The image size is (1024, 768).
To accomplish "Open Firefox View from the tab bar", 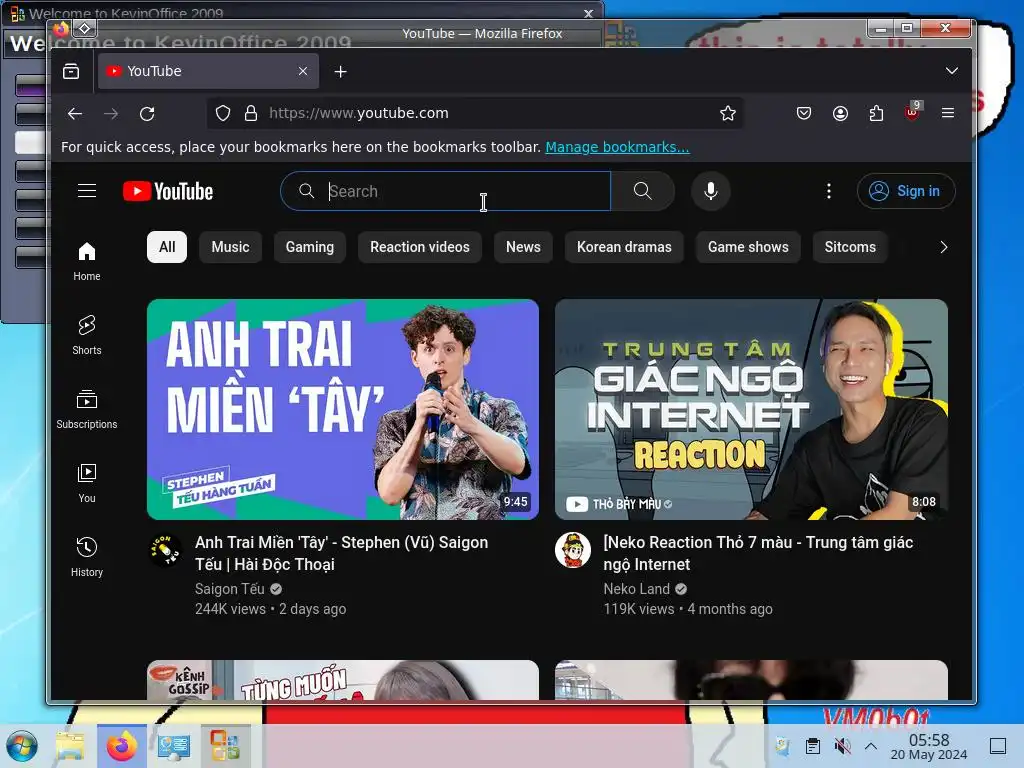I will (71, 71).
